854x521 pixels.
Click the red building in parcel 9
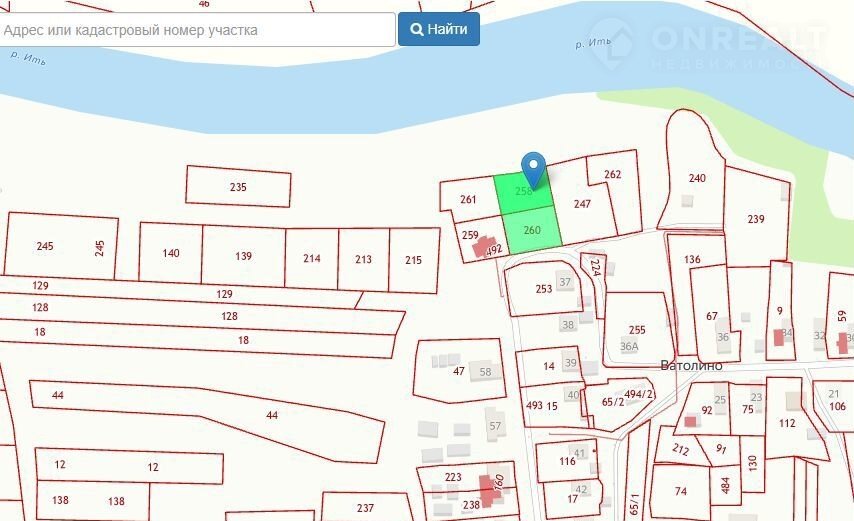[x=778, y=337]
